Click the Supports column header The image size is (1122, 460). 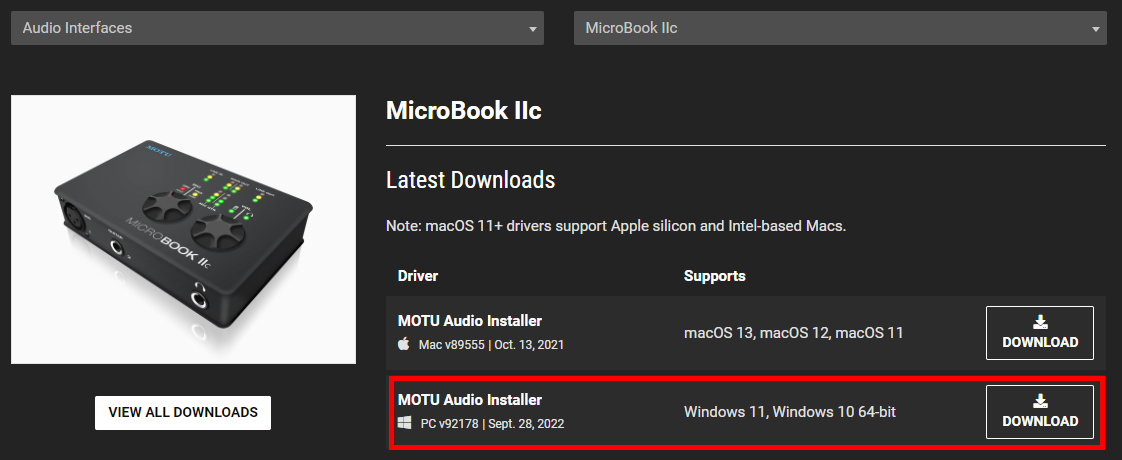tap(714, 275)
